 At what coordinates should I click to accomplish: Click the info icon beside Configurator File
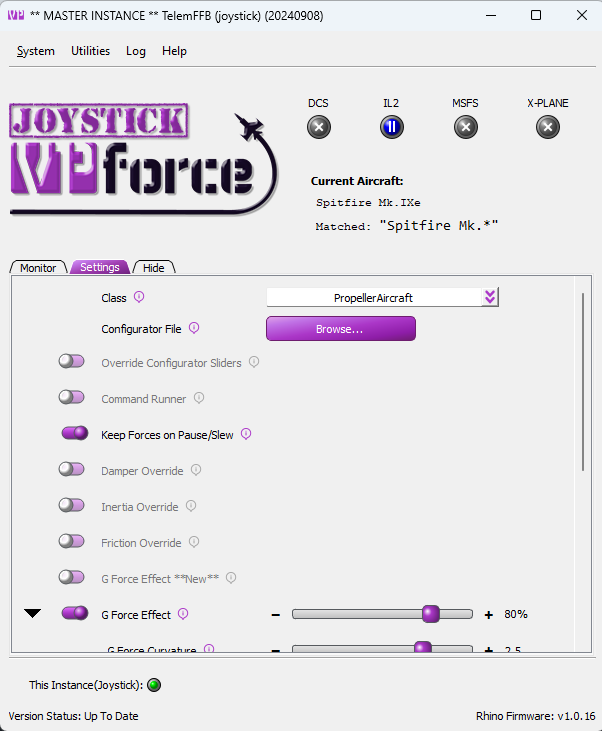coord(194,328)
